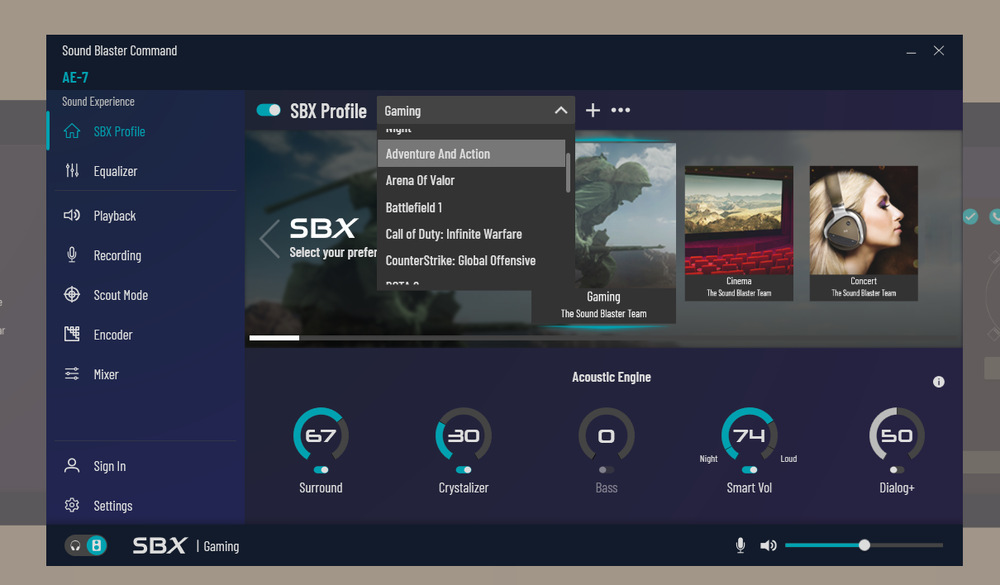Adjust the master volume slider handle
The height and width of the screenshot is (585, 1000).
[864, 545]
